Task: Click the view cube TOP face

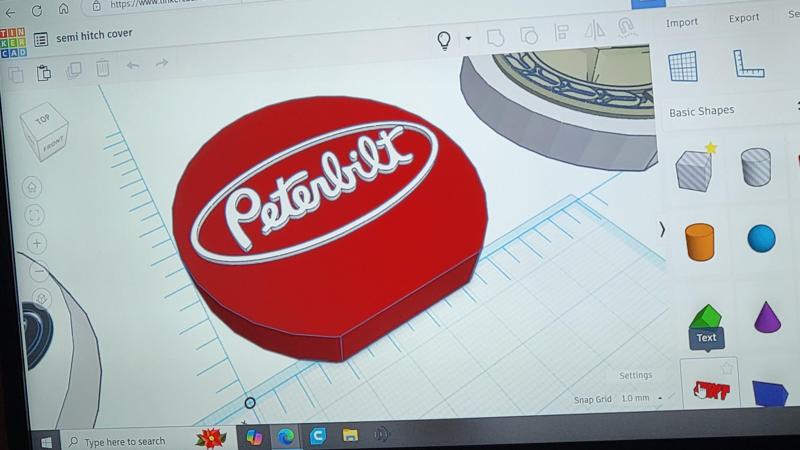Action: point(43,119)
